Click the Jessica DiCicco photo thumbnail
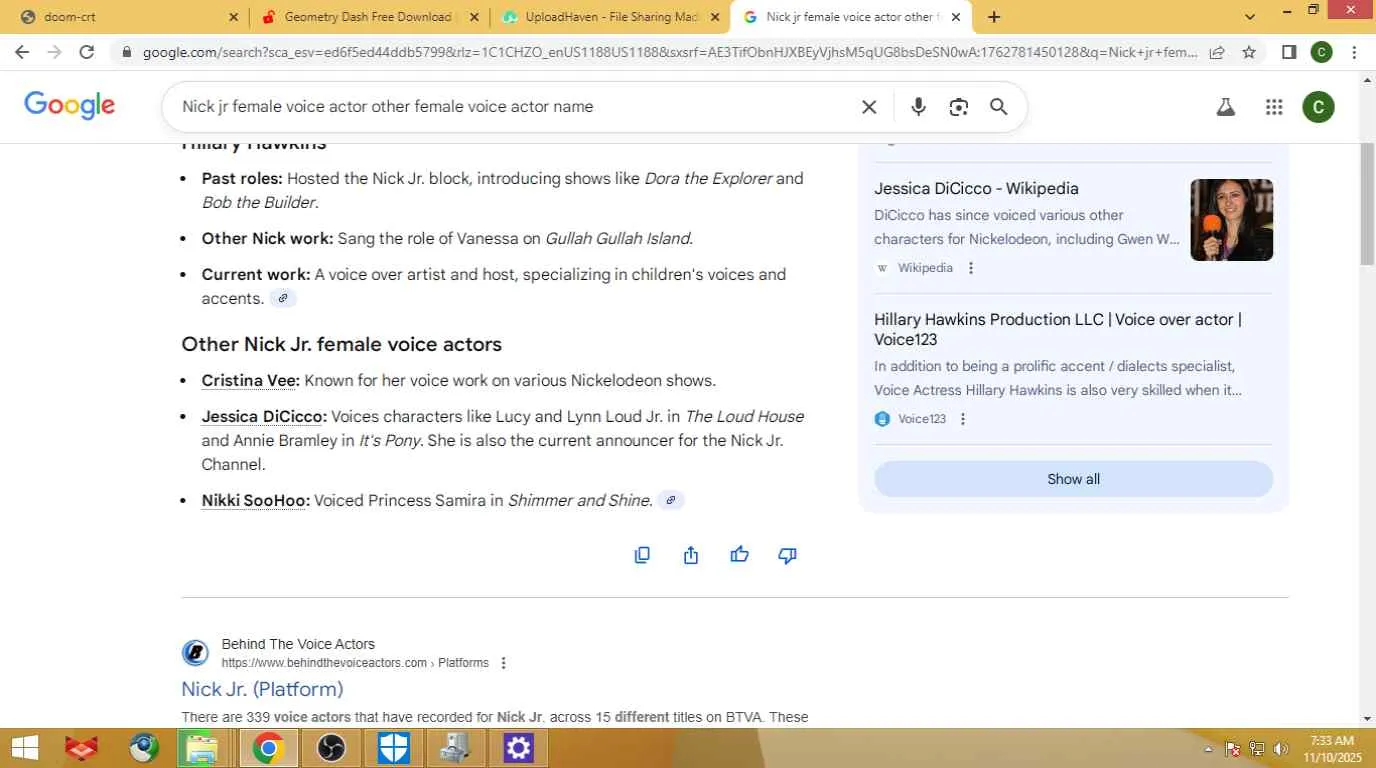The height and width of the screenshot is (768, 1376). click(x=1231, y=220)
